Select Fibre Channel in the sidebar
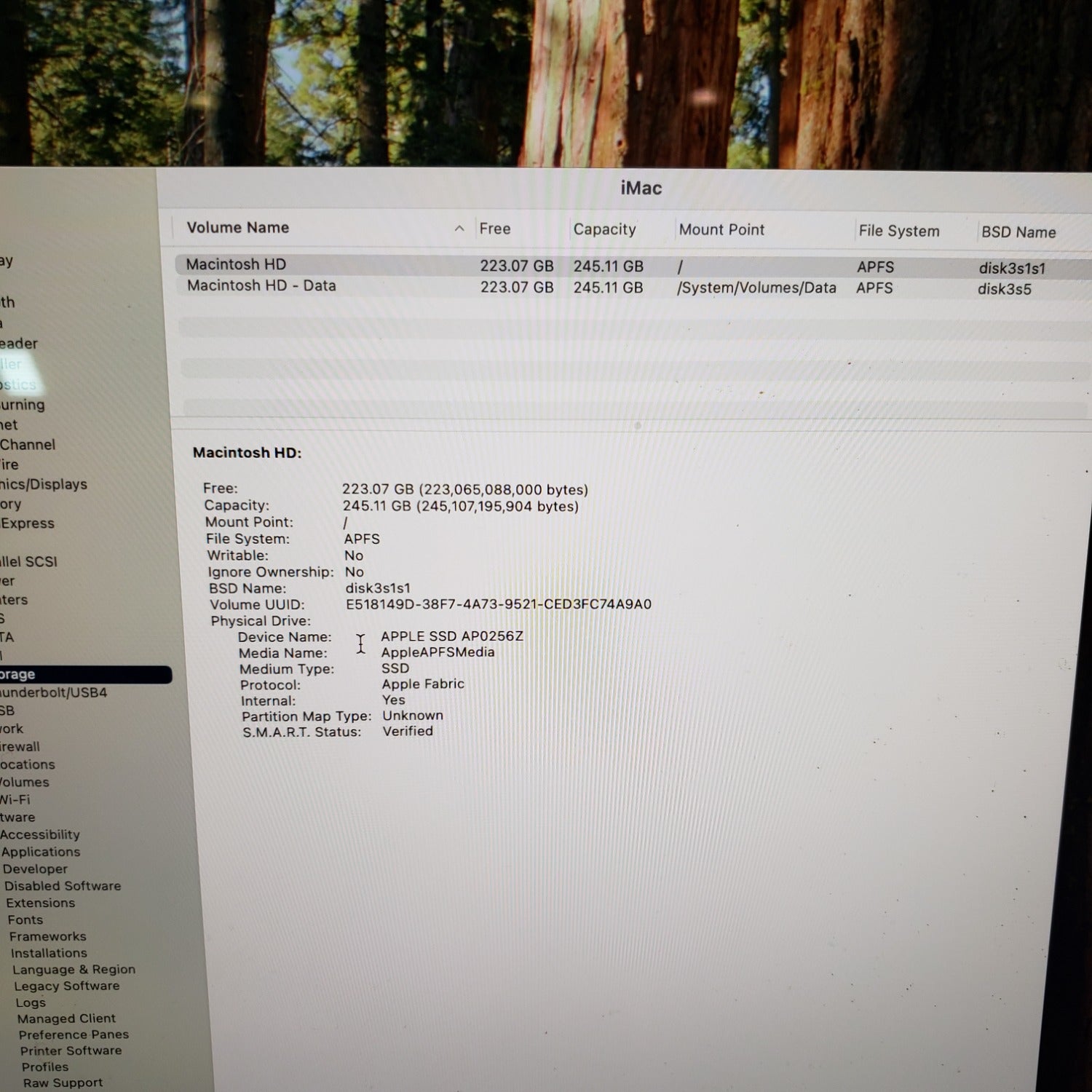The image size is (1092, 1092). (x=27, y=445)
